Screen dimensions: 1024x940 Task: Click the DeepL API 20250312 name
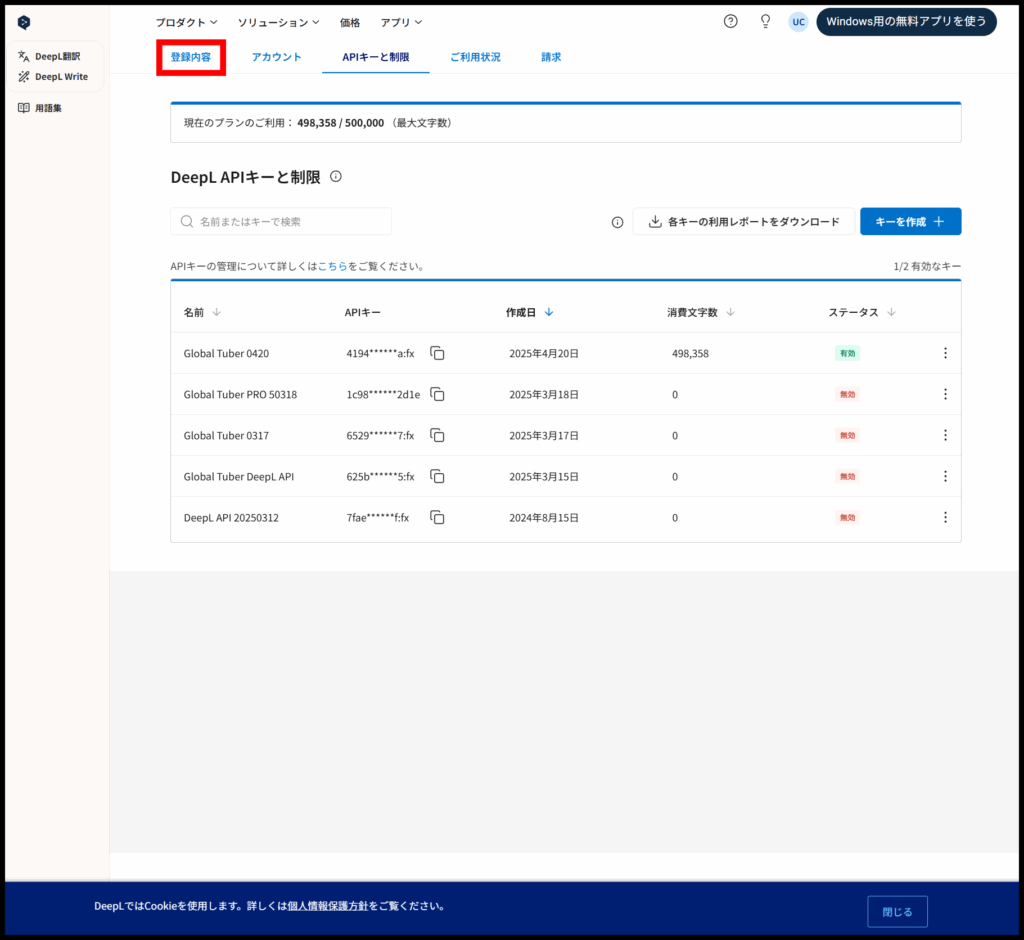tap(231, 518)
